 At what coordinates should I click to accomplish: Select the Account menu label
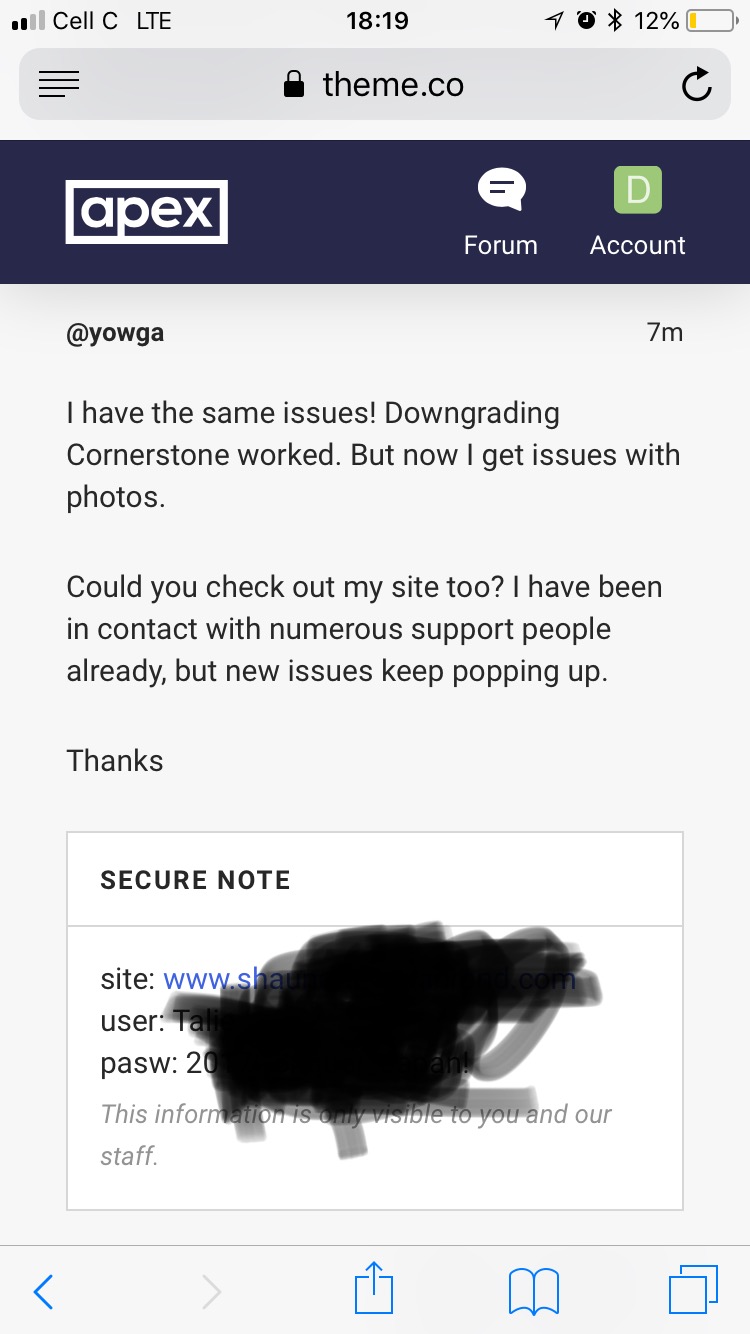click(x=638, y=245)
